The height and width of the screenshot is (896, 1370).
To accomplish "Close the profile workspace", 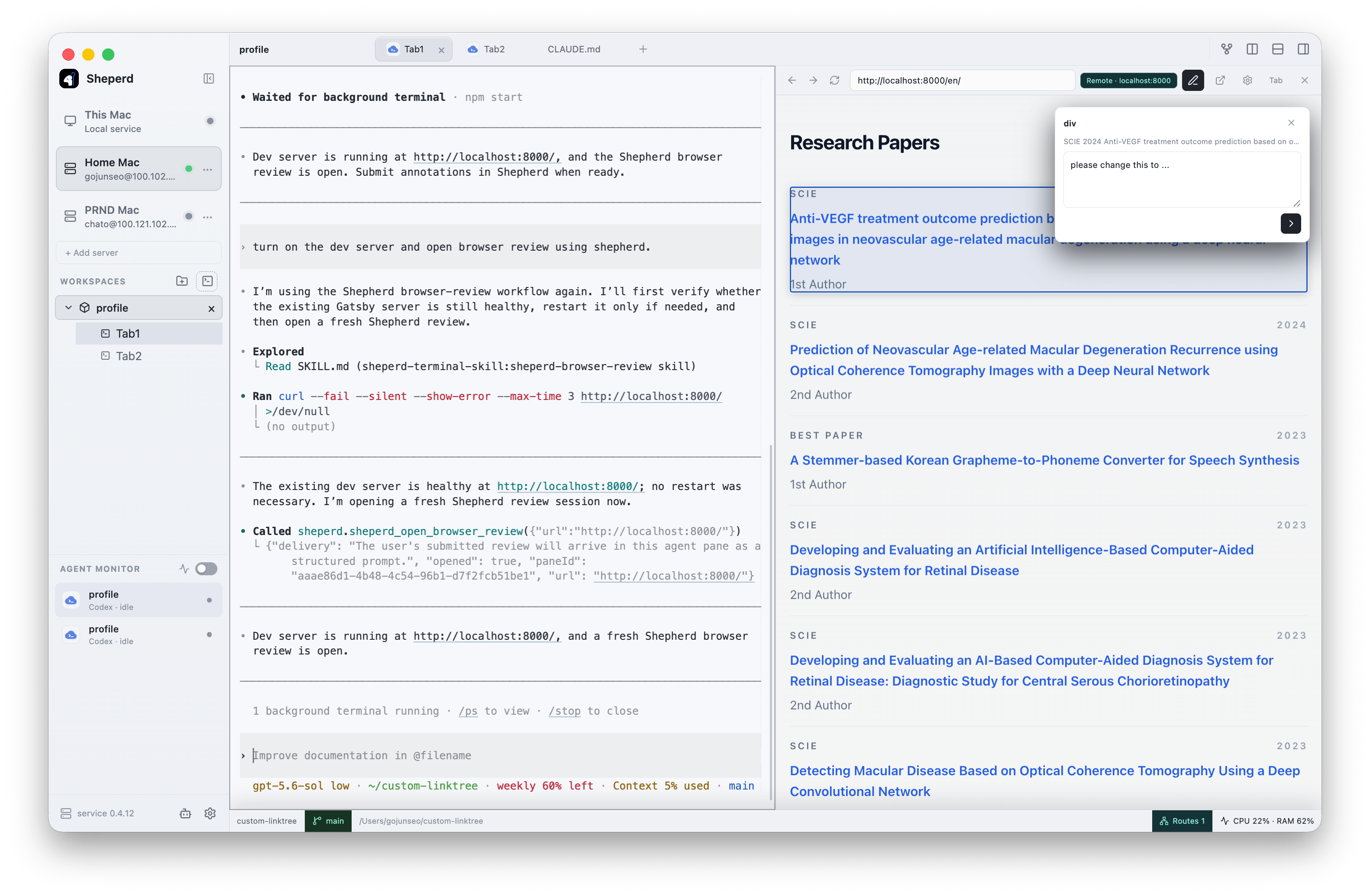I will [x=211, y=309].
